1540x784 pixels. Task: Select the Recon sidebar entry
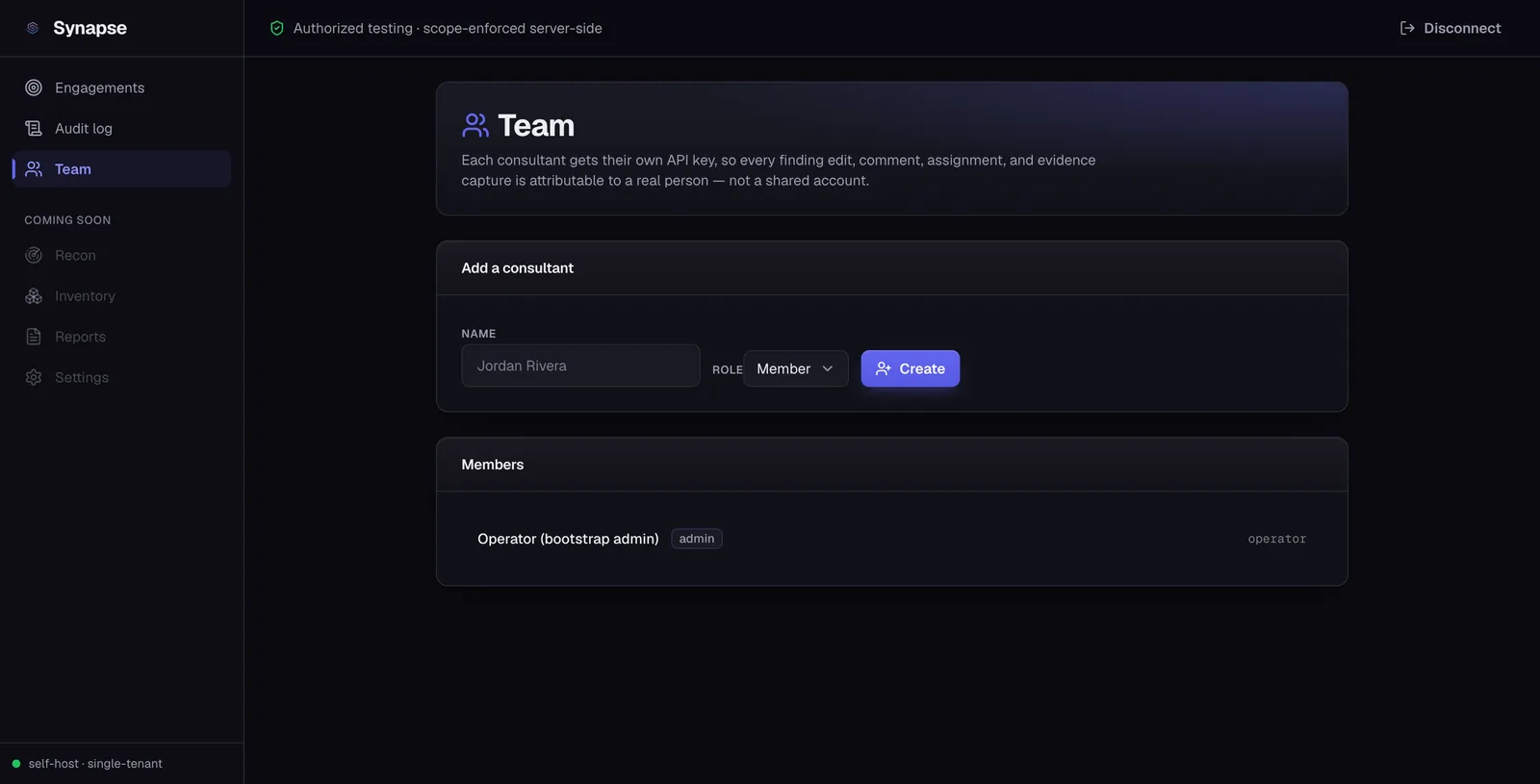(x=121, y=255)
